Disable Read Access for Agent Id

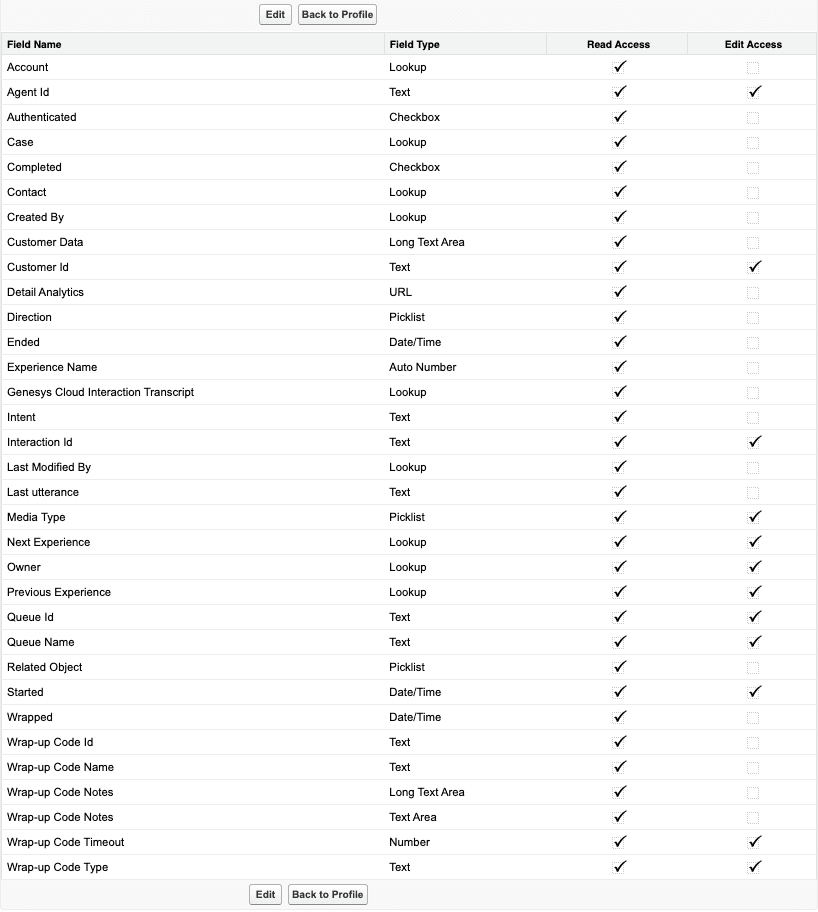coord(620,92)
